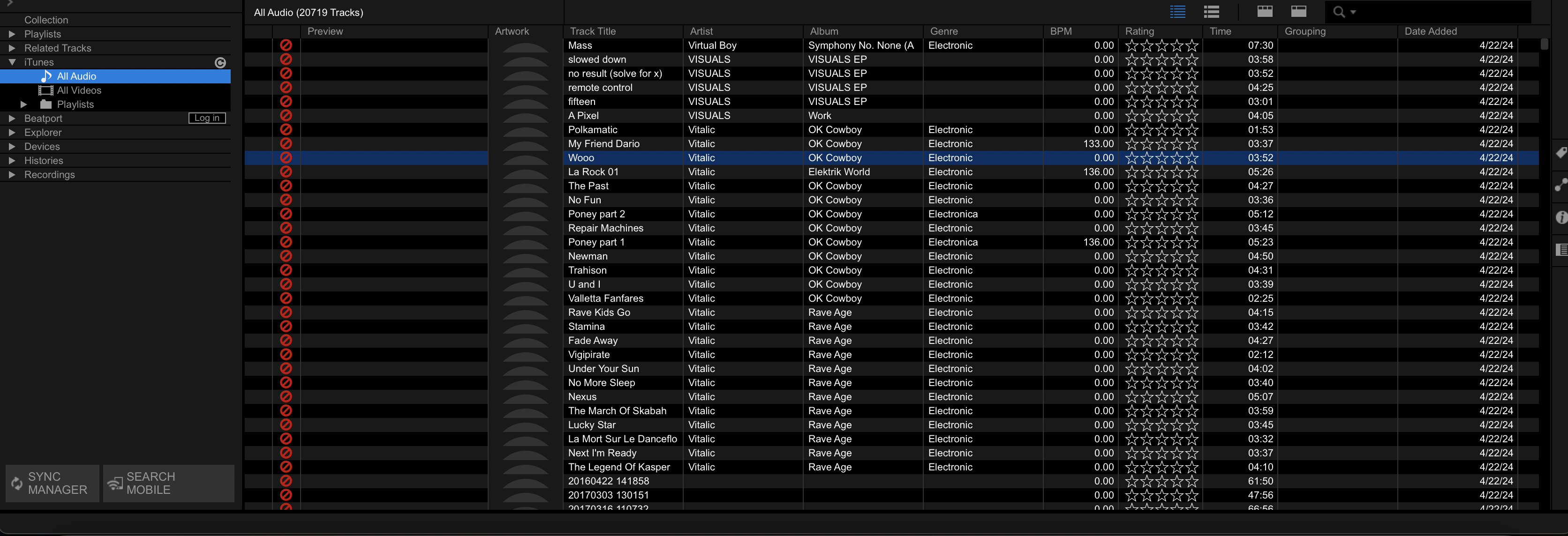Image resolution: width=1568 pixels, height=536 pixels.
Task: Switch to the artwork list view
Action: tap(1211, 12)
